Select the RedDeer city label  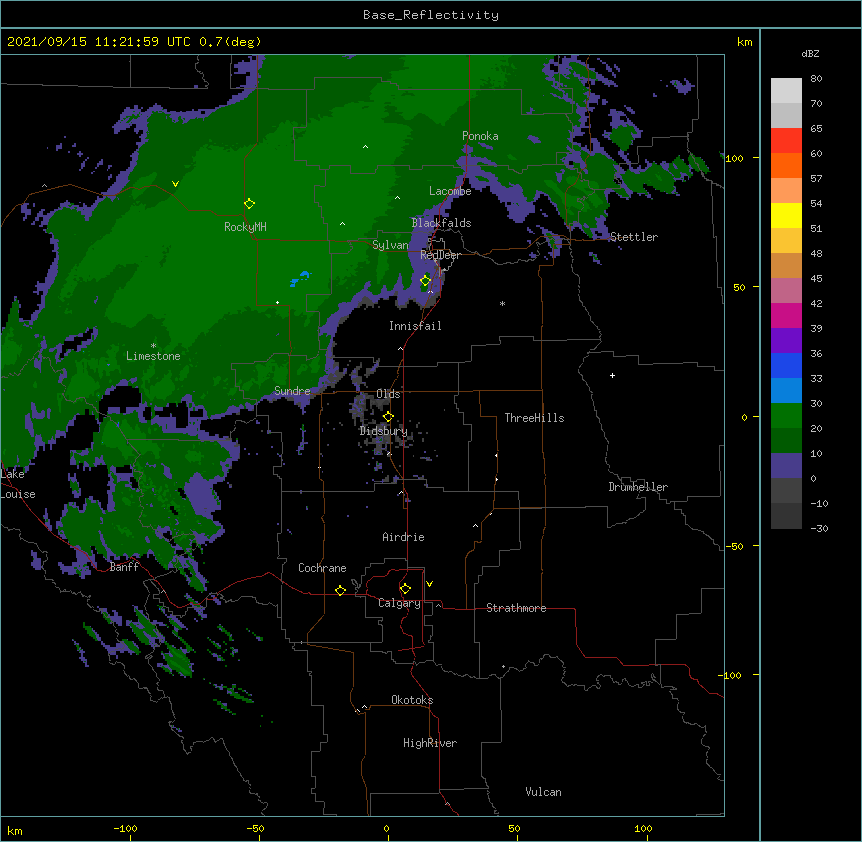pyautogui.click(x=440, y=255)
